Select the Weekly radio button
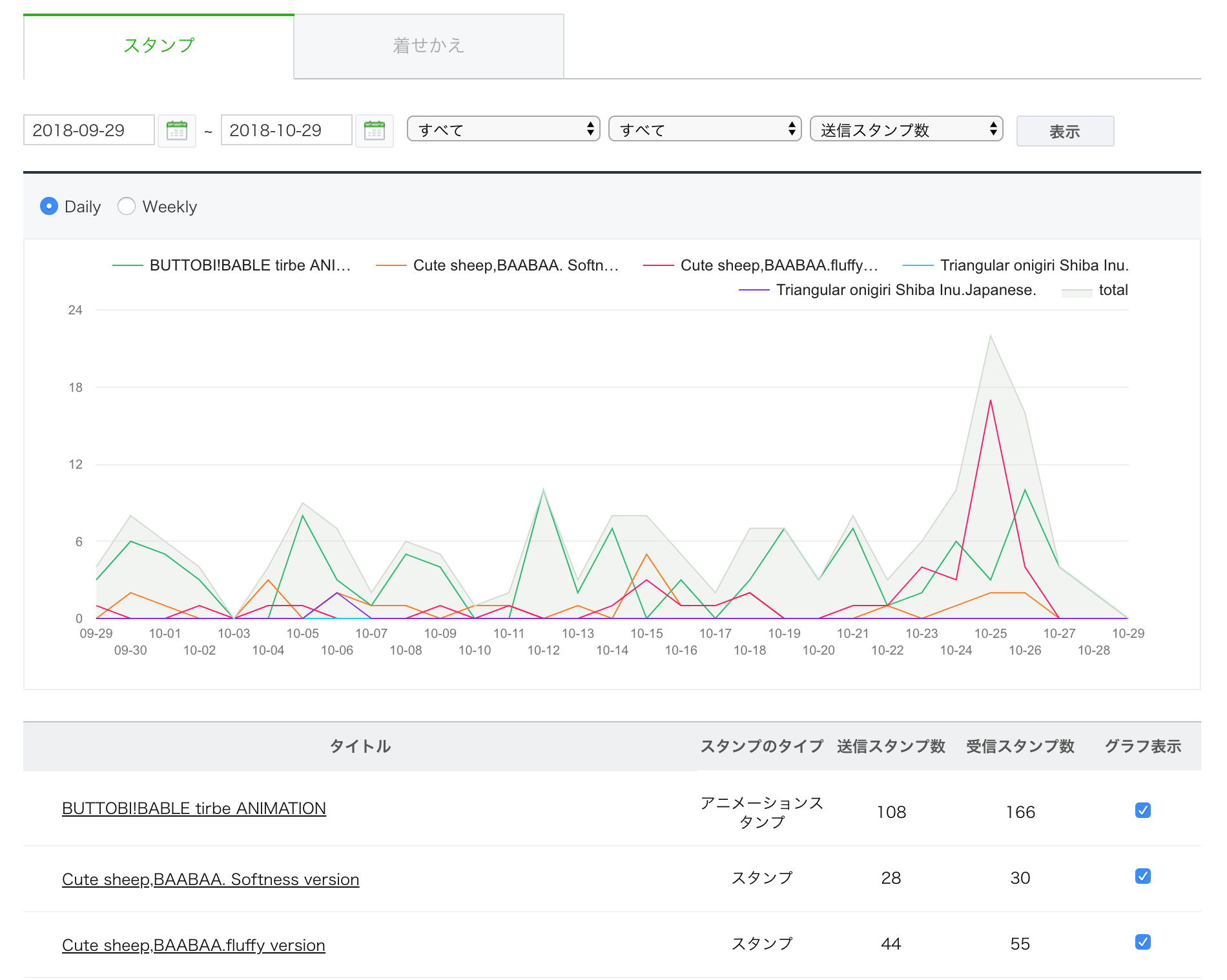Viewport: 1227px width, 980px height. click(x=127, y=206)
